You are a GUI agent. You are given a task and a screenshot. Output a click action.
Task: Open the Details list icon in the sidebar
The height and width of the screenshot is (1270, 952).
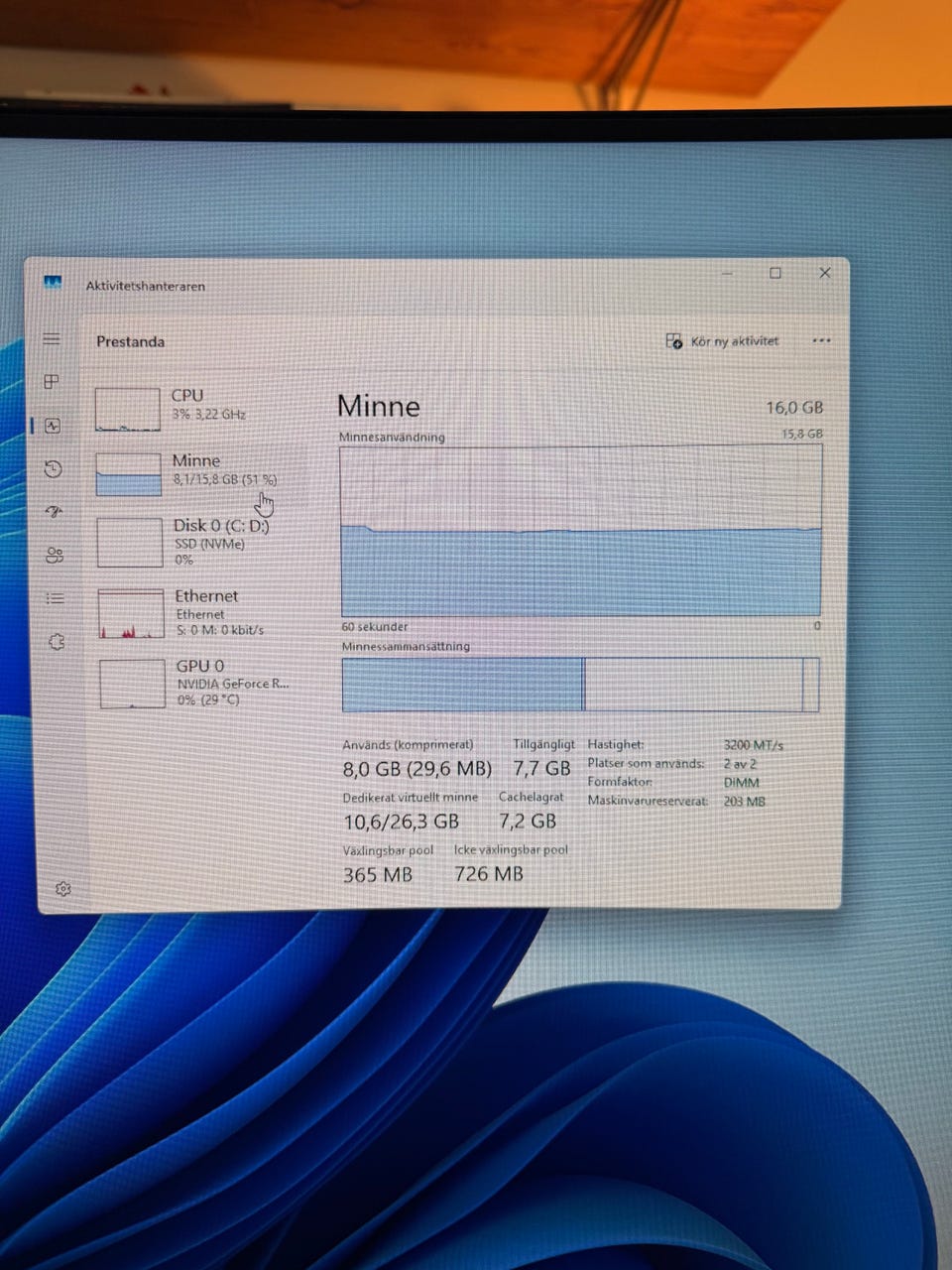click(56, 598)
